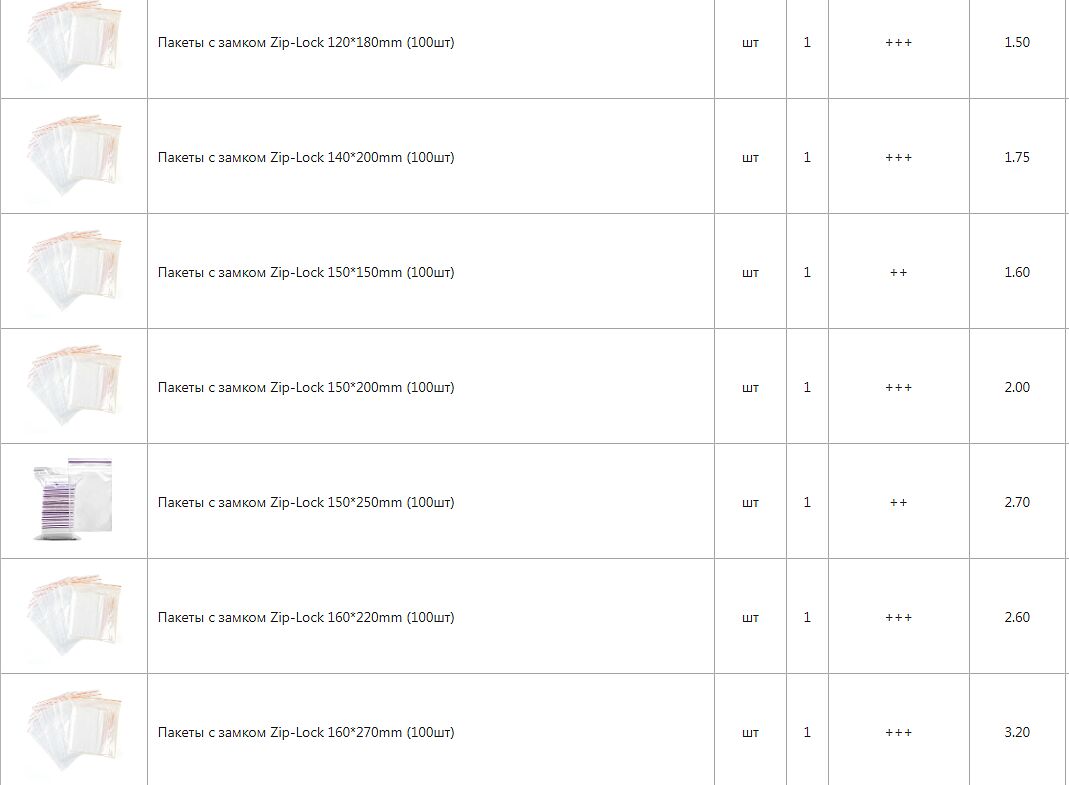Open product name Zip-Lock 160*270mm (100шт)
Image resolution: width=1069 pixels, height=785 pixels.
(x=306, y=733)
